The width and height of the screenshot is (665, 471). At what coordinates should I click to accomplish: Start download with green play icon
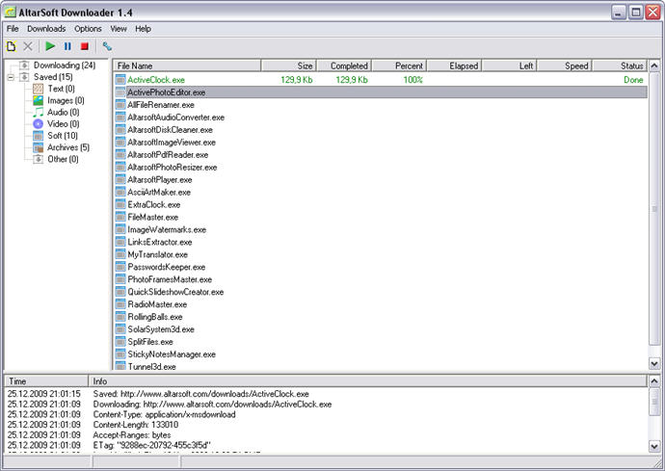[x=50, y=46]
